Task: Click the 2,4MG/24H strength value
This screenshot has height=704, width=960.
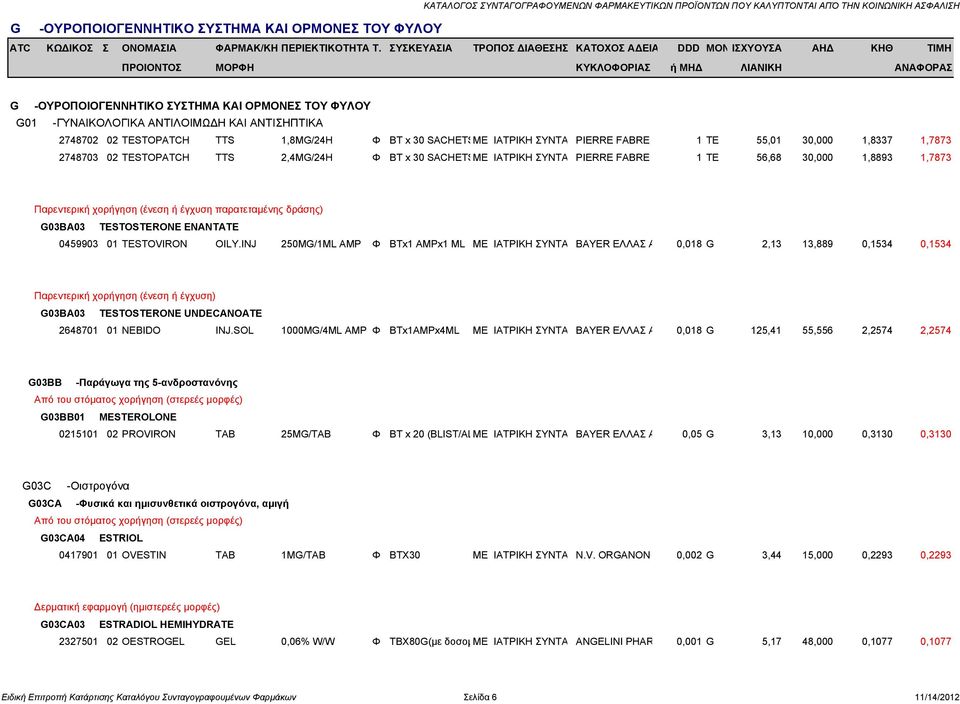Action: tap(307, 157)
